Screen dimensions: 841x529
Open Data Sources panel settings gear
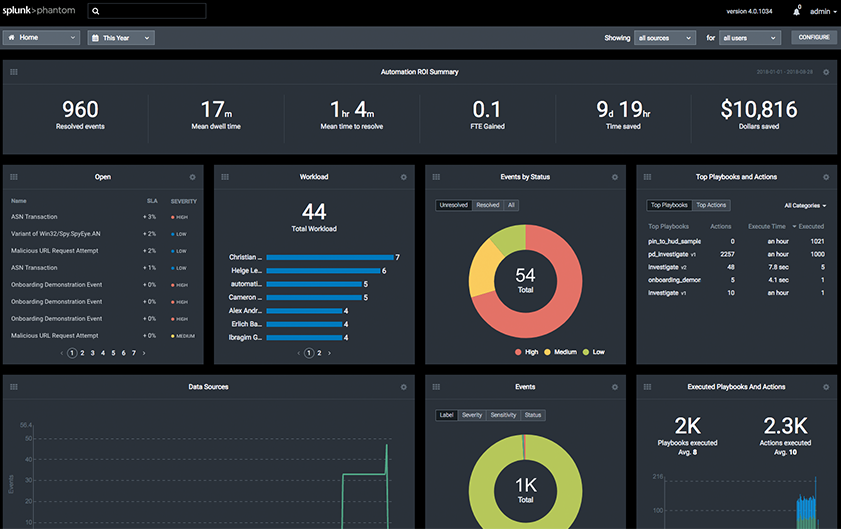tap(403, 387)
